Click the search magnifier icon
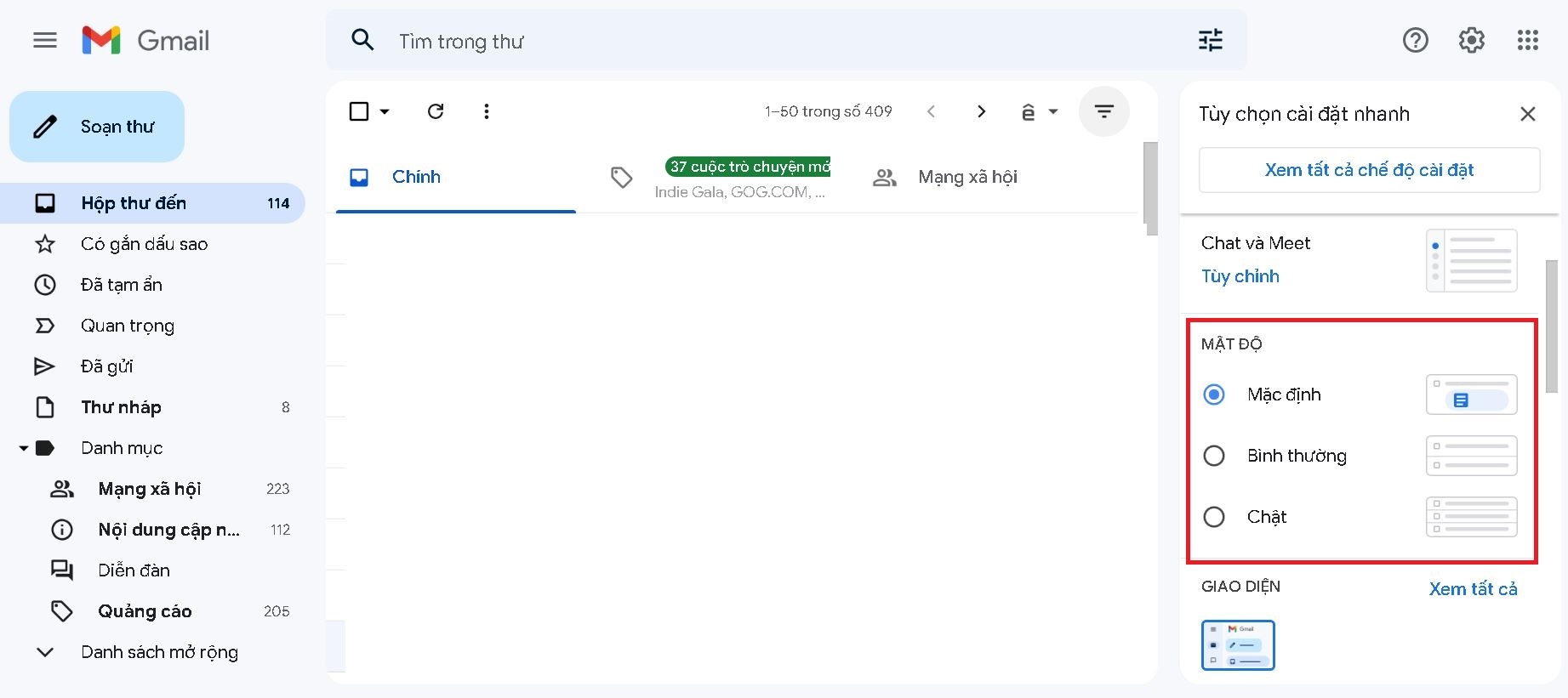 [x=363, y=40]
